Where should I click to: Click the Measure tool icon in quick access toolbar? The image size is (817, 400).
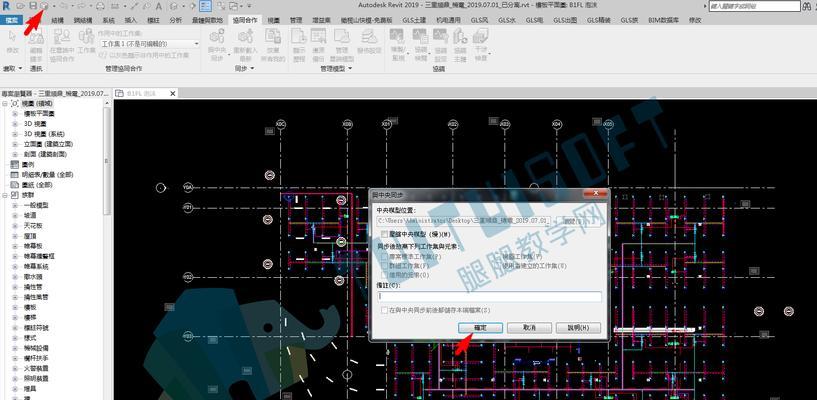pyautogui.click(x=114, y=6)
